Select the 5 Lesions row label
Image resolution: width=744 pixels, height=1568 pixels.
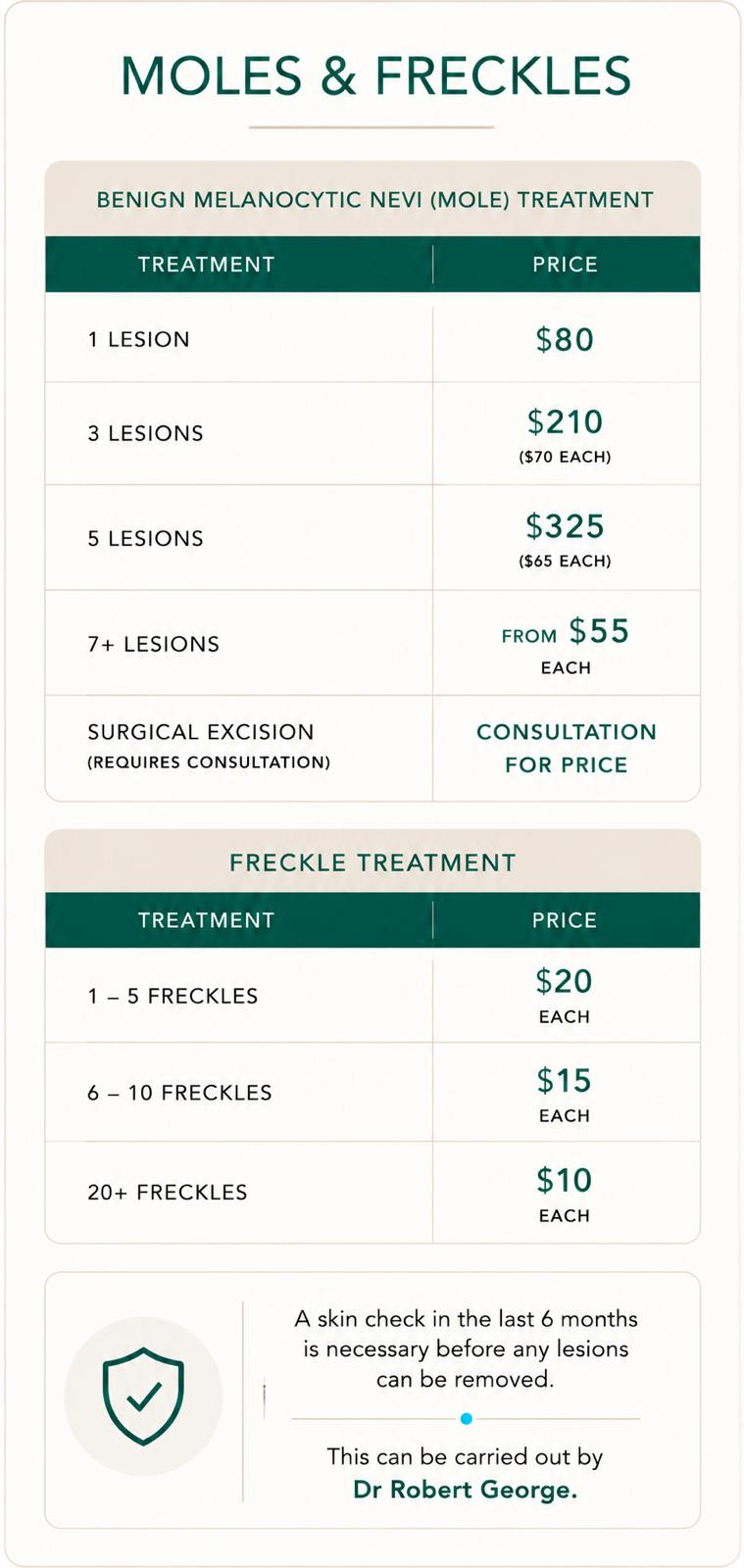[145, 539]
